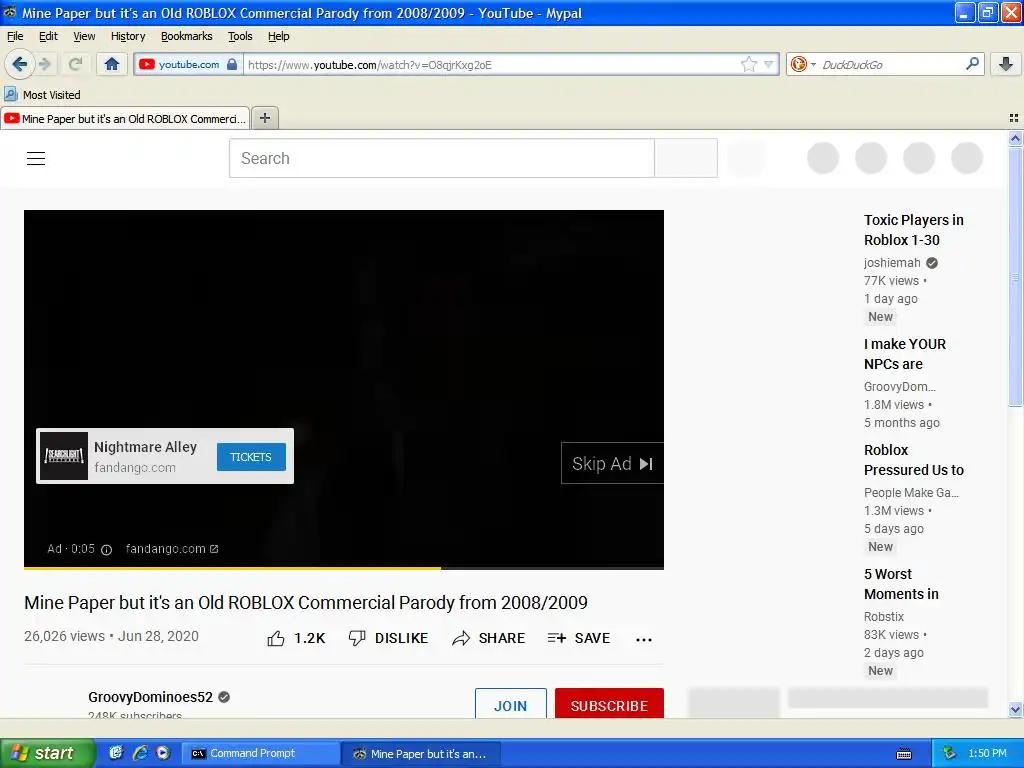Screen dimensions: 1024x768
Task: Click the Mypal taskbar button
Action: [421, 754]
